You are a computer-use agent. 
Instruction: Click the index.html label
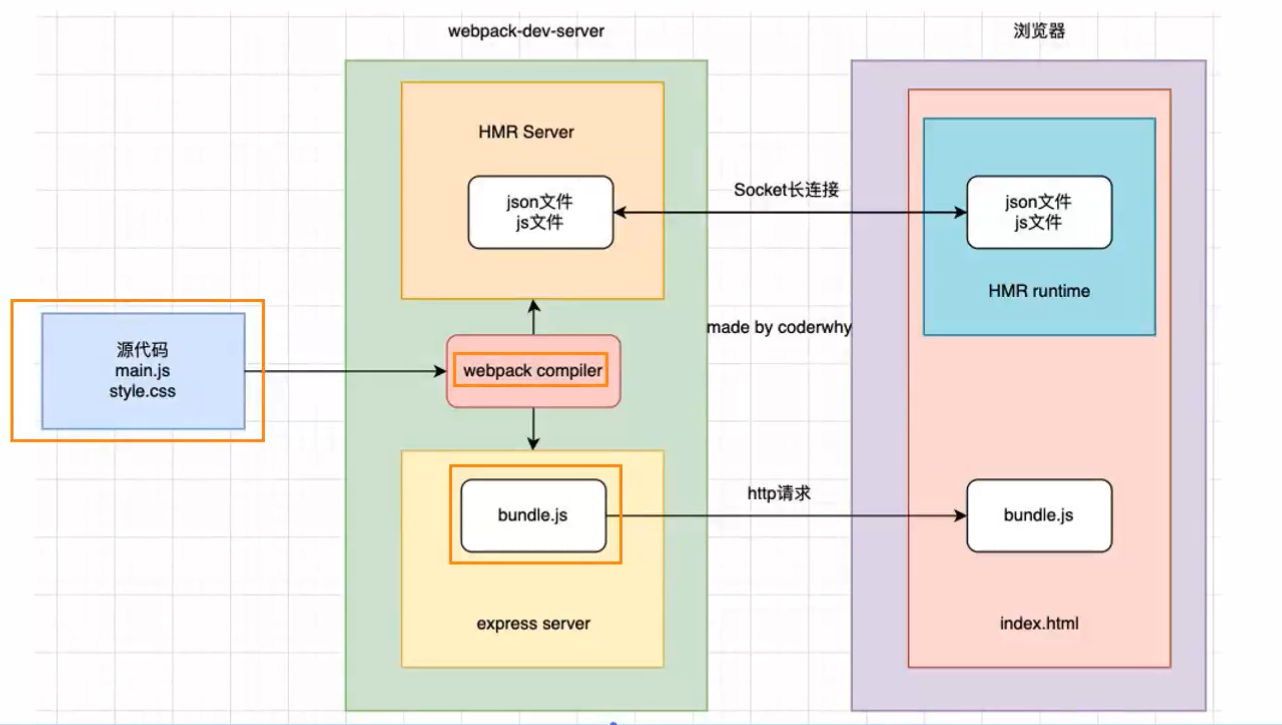[1039, 623]
